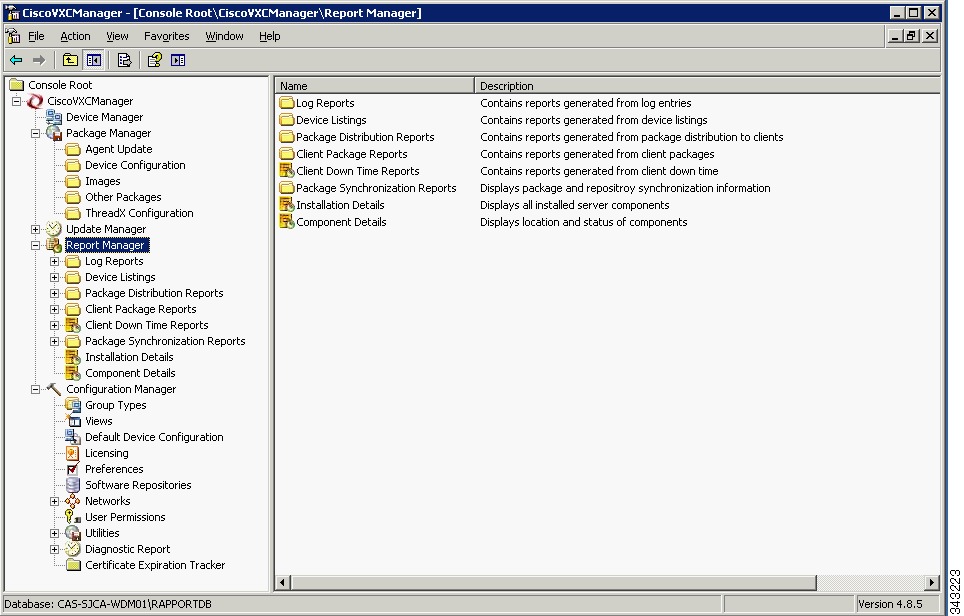This screenshot has width=964, height=616.
Task: Click the Forward arrow in the toolbar
Action: [x=39, y=60]
